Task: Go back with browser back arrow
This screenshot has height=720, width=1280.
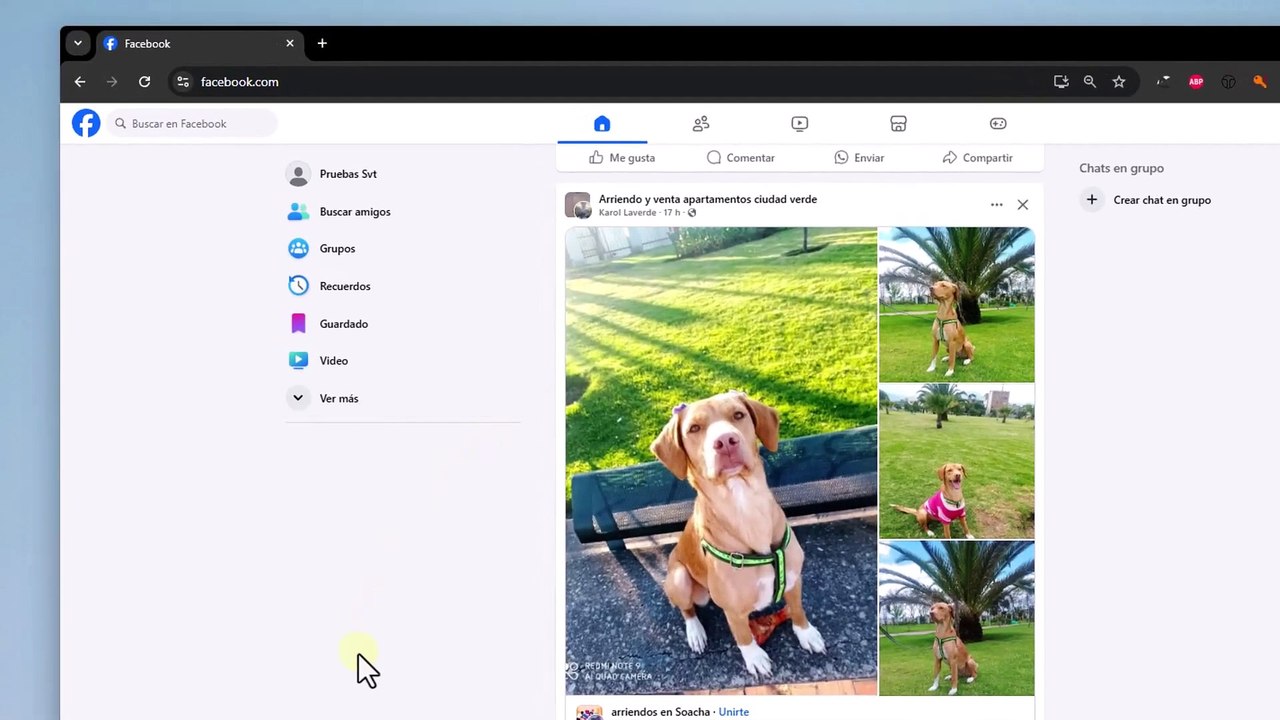Action: [80, 82]
